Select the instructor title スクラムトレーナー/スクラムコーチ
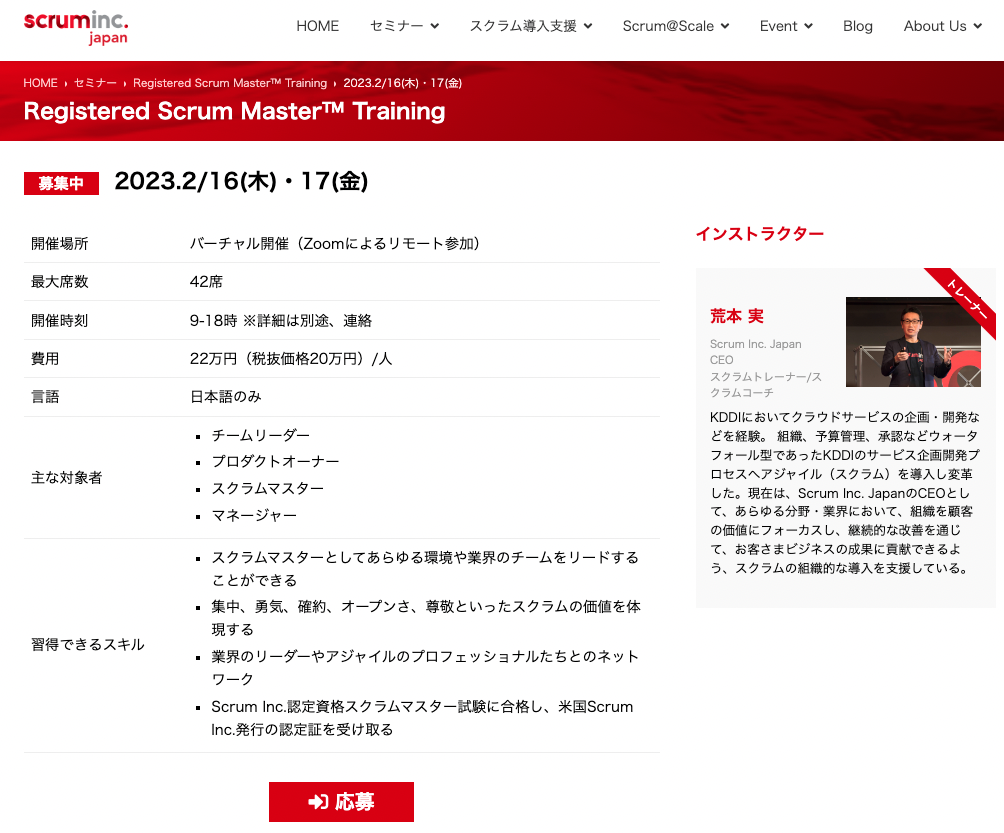The height and width of the screenshot is (833, 1004). tap(766, 384)
